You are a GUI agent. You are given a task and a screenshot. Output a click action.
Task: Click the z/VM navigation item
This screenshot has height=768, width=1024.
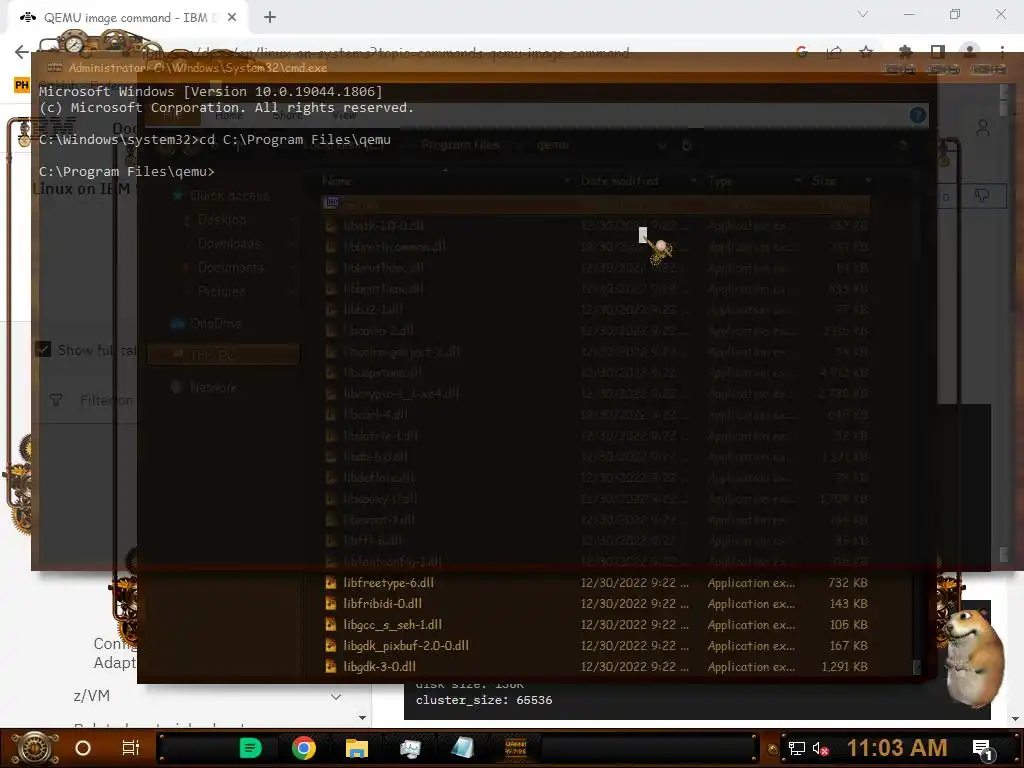tap(91, 696)
